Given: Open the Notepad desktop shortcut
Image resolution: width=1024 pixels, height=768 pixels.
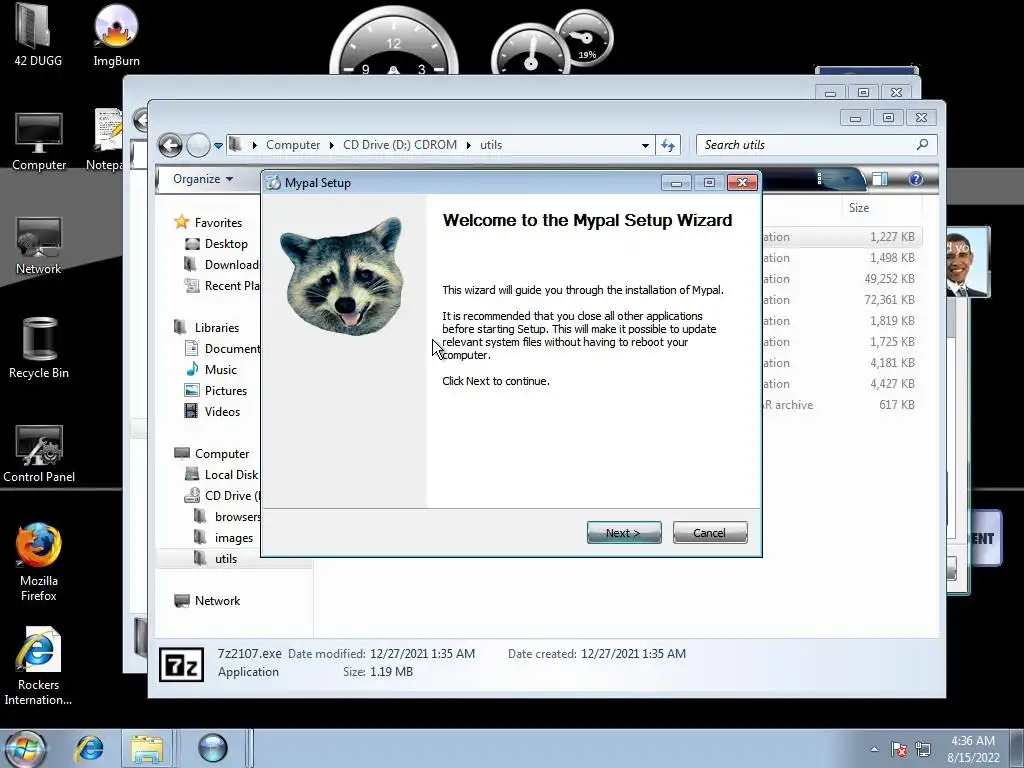Looking at the screenshot, I should click(104, 140).
